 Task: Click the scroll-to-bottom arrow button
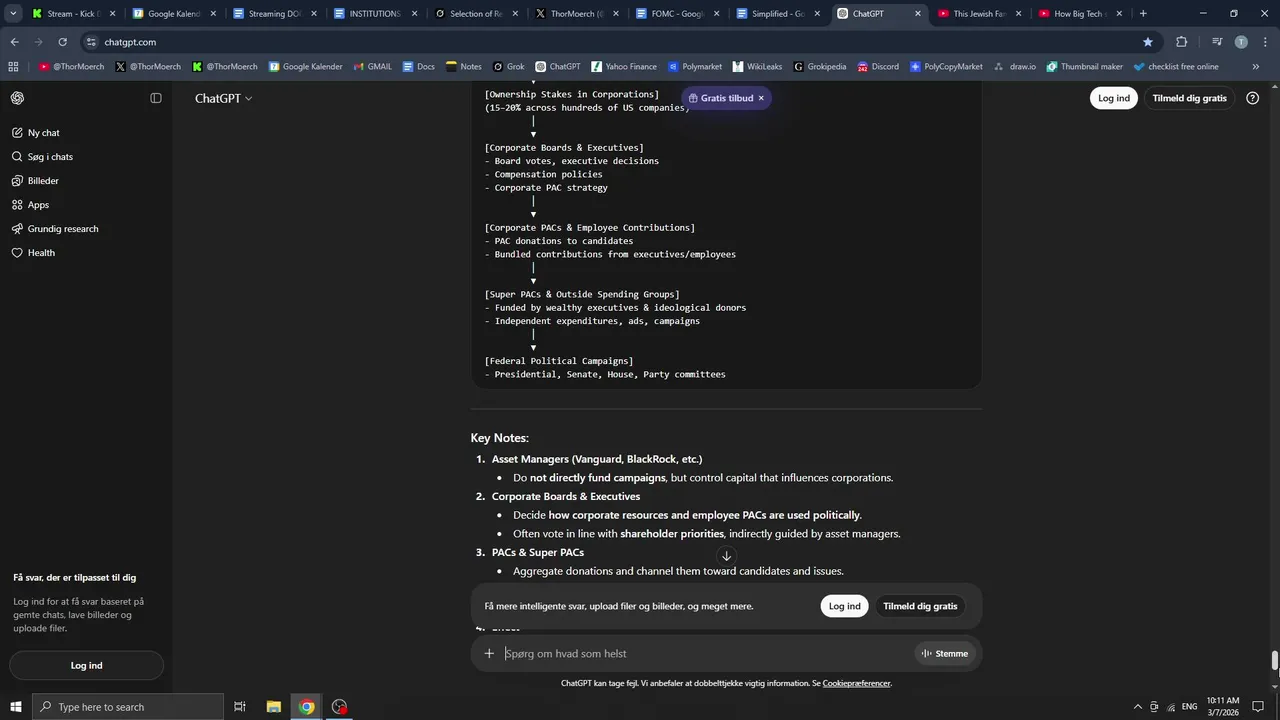(x=726, y=556)
